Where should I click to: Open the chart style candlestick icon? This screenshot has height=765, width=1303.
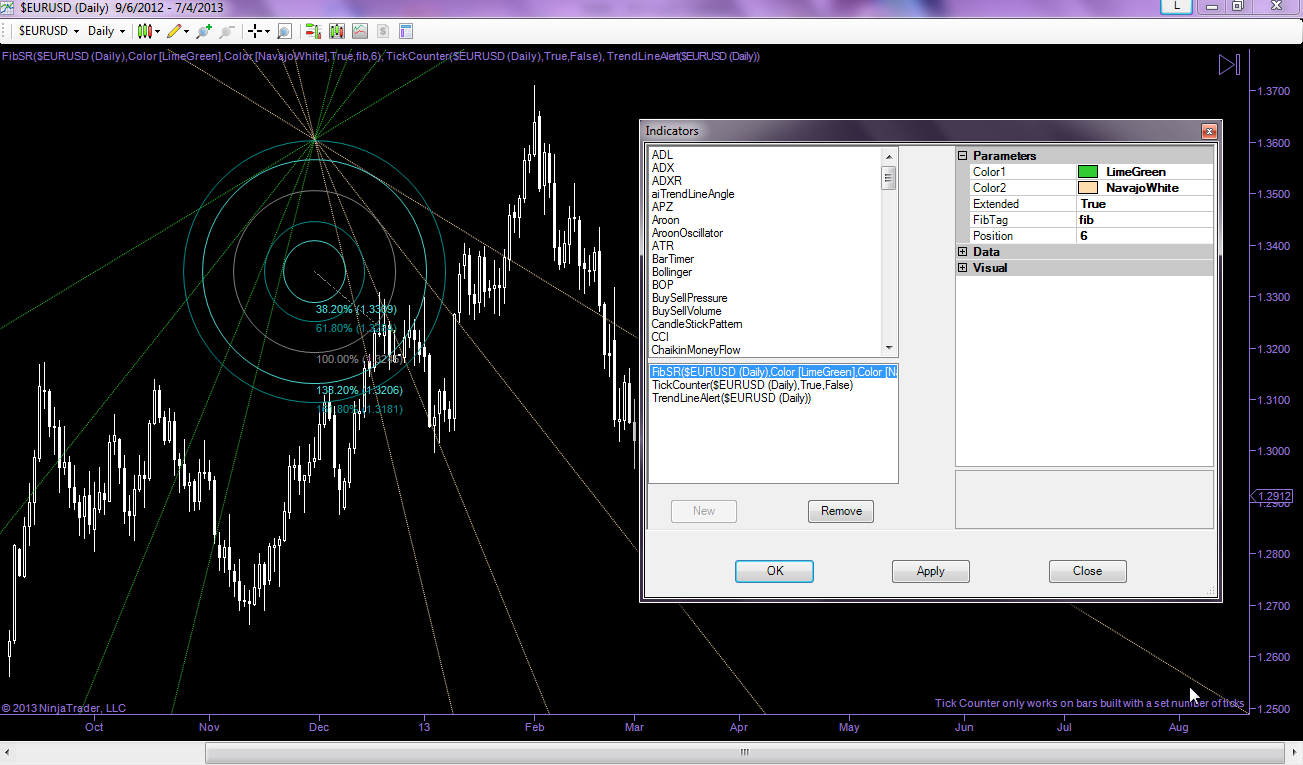(145, 31)
